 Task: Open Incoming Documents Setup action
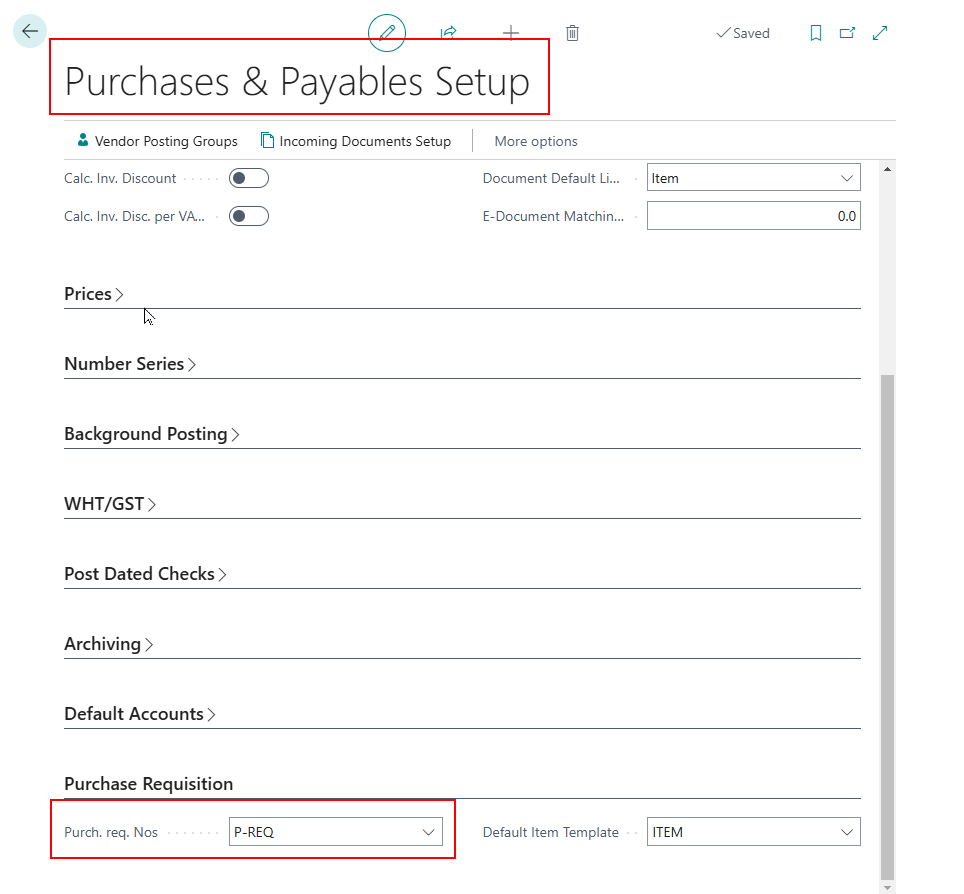tap(356, 141)
